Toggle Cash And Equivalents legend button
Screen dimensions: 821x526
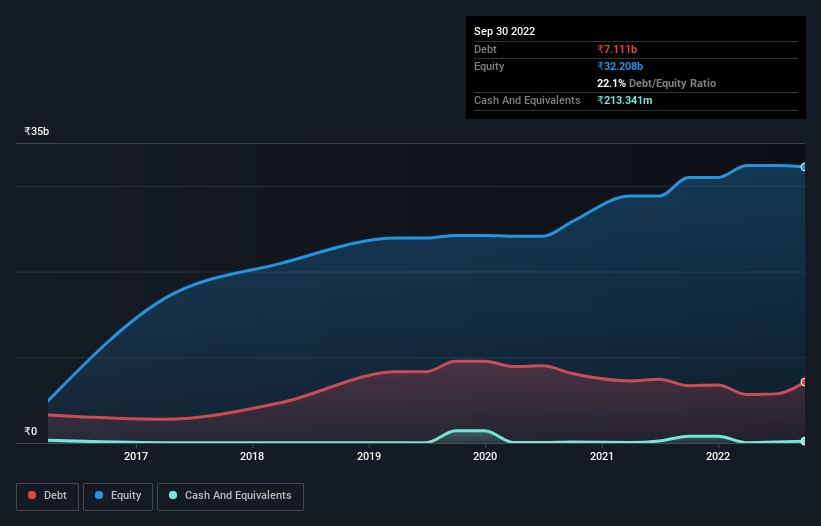(230, 496)
